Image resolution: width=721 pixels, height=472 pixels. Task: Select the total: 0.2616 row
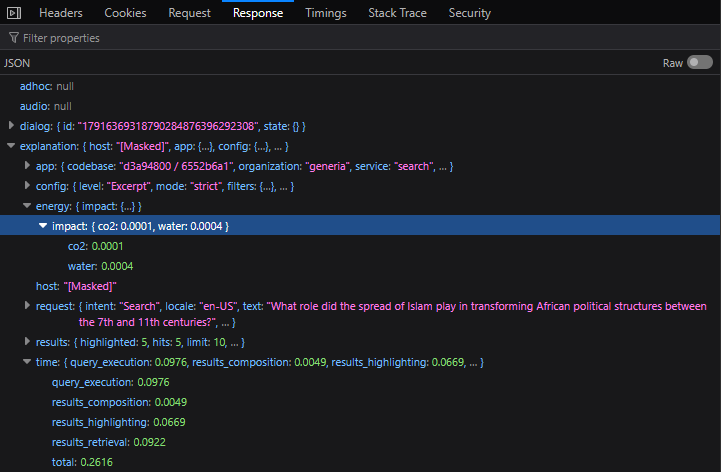click(x=360, y=462)
